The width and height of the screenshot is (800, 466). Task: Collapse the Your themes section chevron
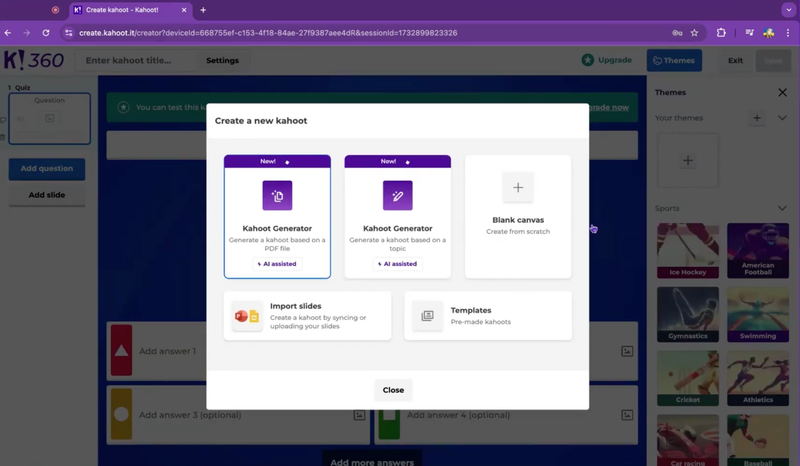click(x=782, y=118)
